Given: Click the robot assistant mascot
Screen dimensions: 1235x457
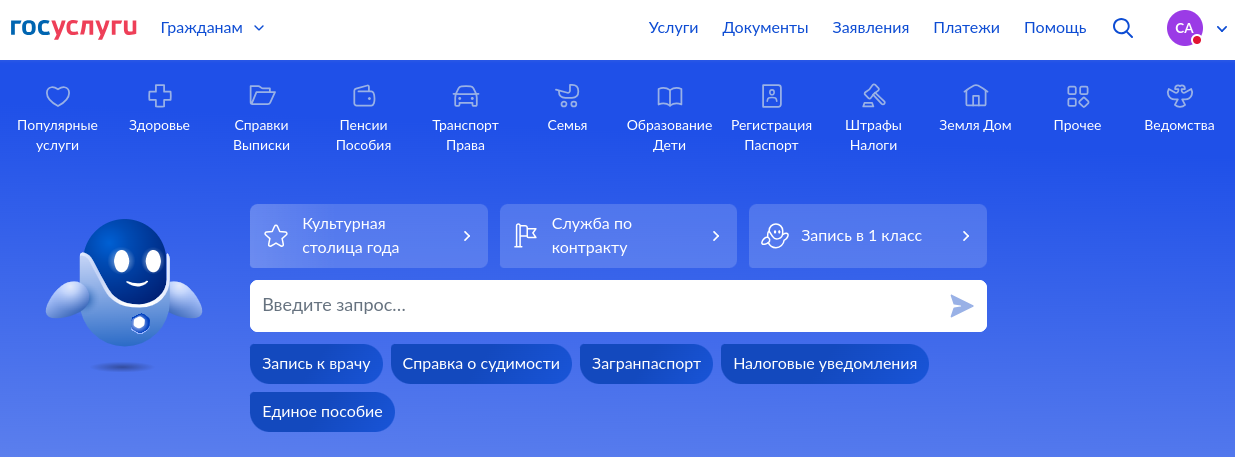Looking at the screenshot, I should (x=124, y=285).
